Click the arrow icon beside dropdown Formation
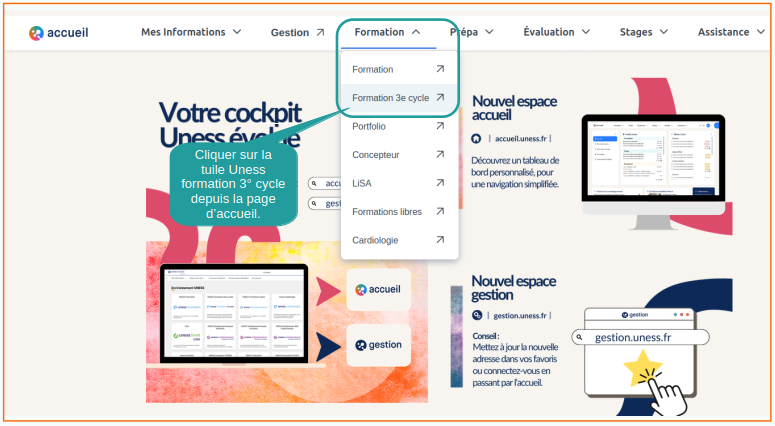Image resolution: width=775 pixels, height=426 pixels. [x=440, y=69]
